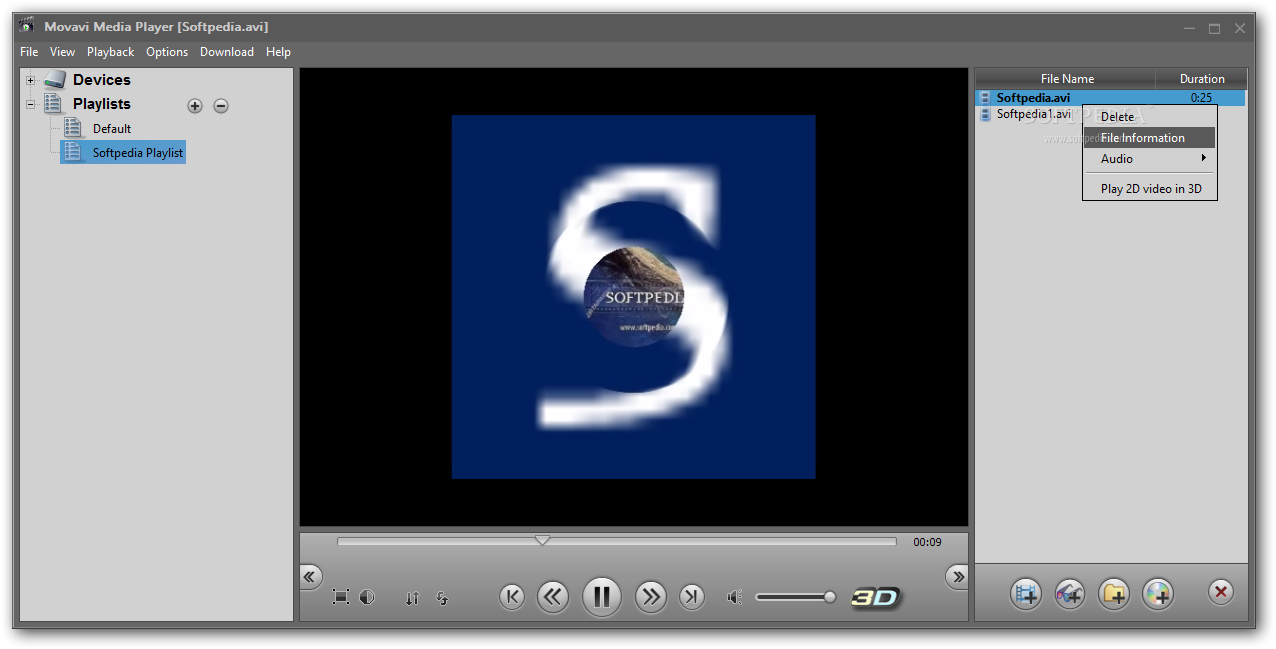Collapse the right playlist panel arrow
This screenshot has height=649, width=1276.
click(x=957, y=576)
